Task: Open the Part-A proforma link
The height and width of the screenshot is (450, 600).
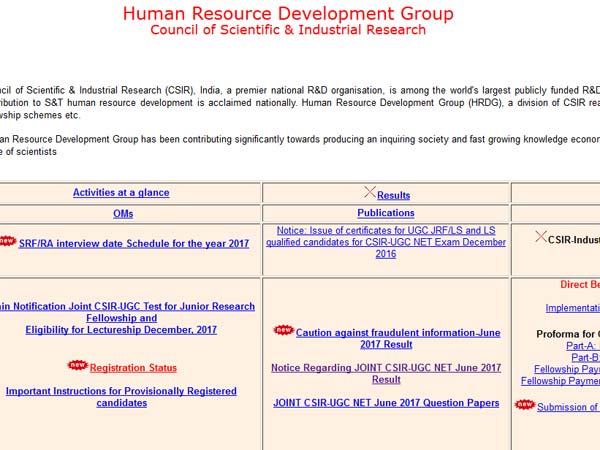Action: pos(582,345)
